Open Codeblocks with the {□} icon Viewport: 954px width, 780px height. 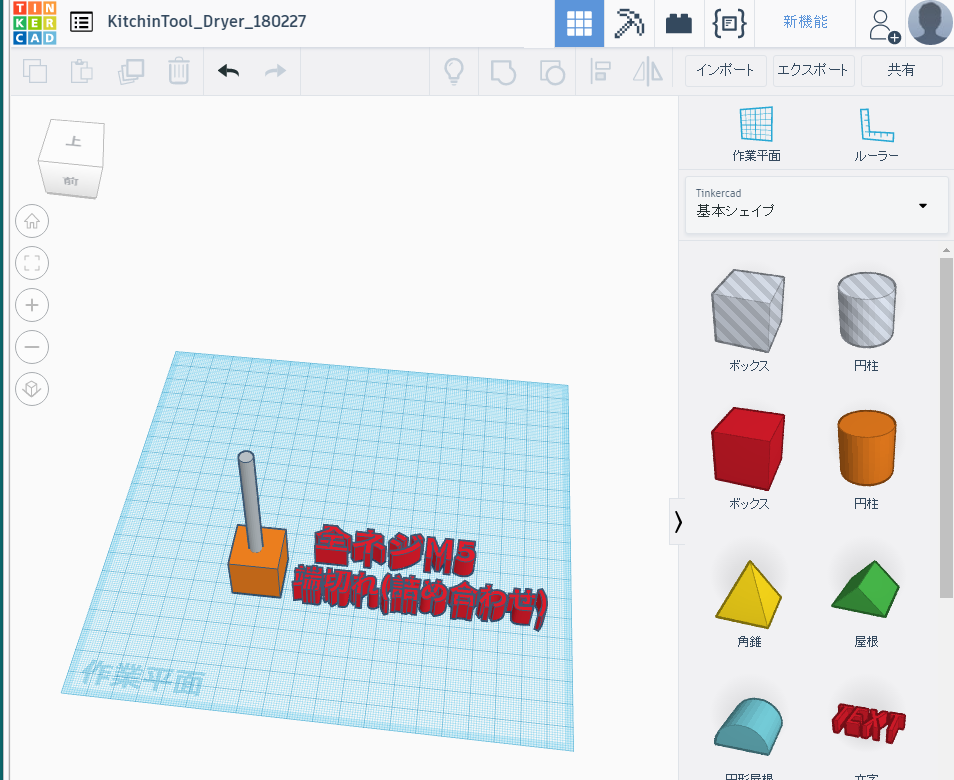[x=729, y=22]
